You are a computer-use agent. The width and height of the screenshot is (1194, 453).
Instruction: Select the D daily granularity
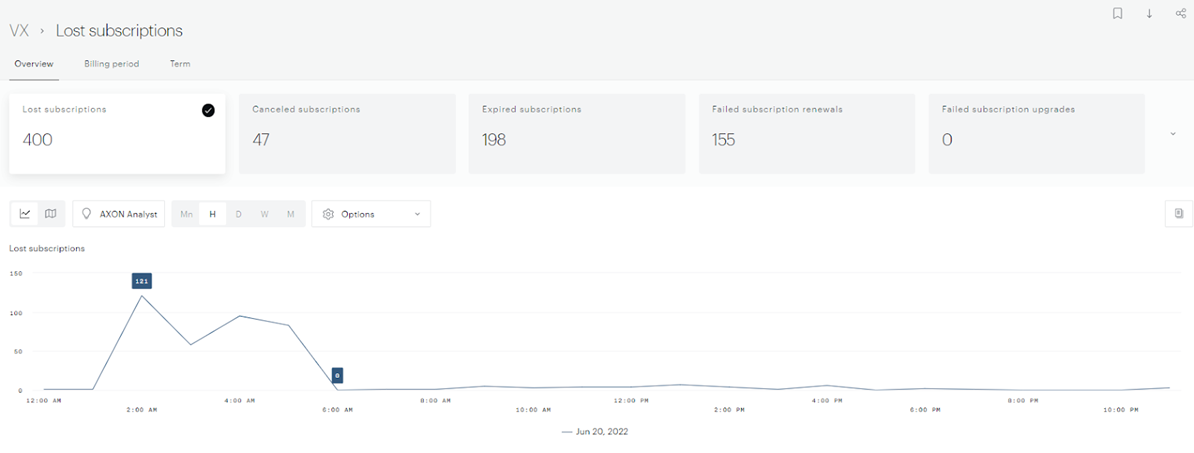[x=238, y=214]
